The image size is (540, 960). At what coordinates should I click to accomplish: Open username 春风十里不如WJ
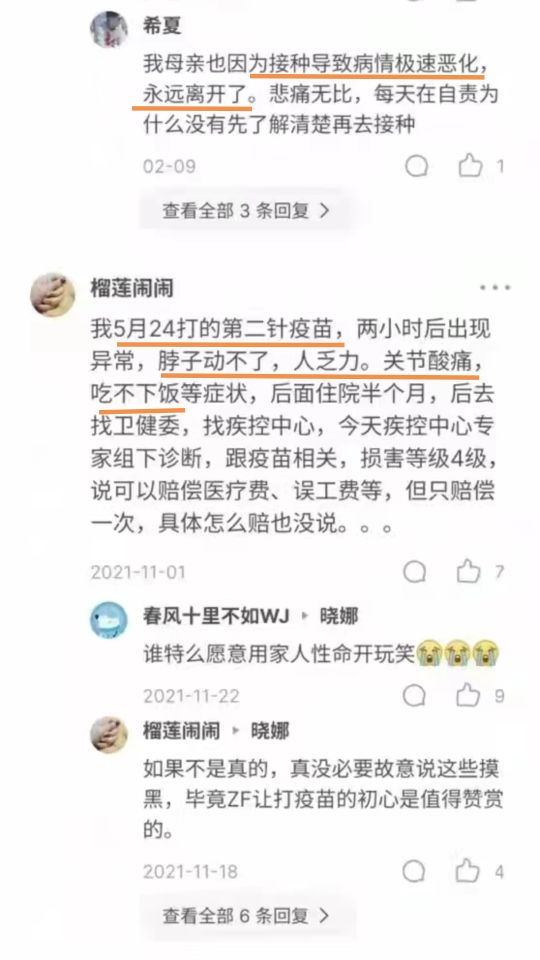[216, 616]
